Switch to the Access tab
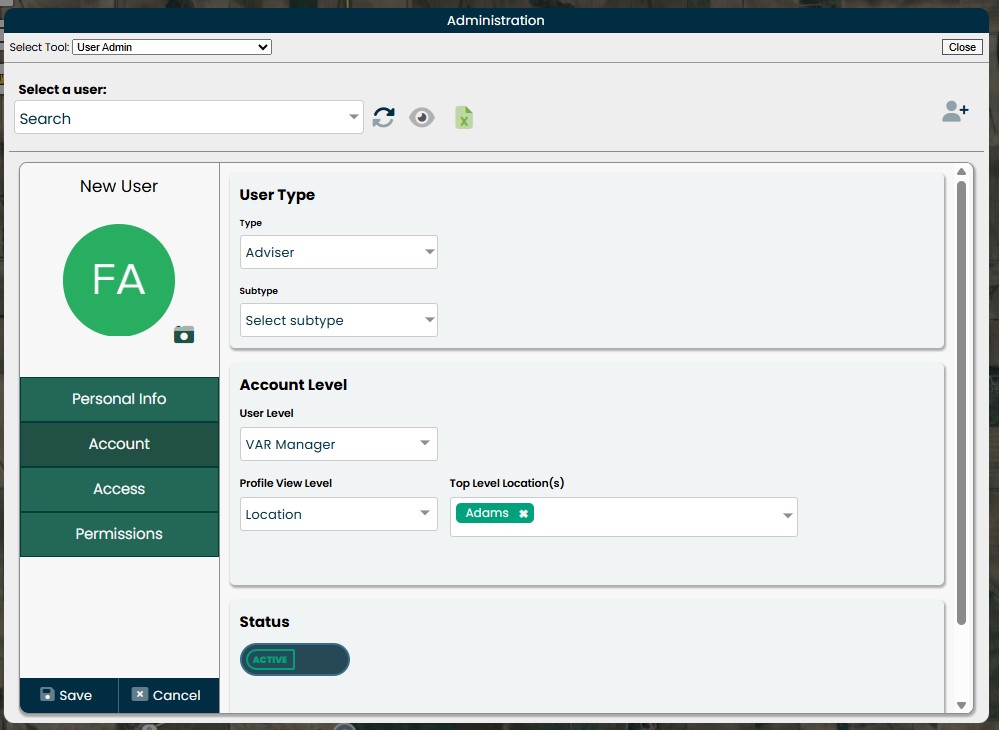The width and height of the screenshot is (999, 730). (119, 489)
